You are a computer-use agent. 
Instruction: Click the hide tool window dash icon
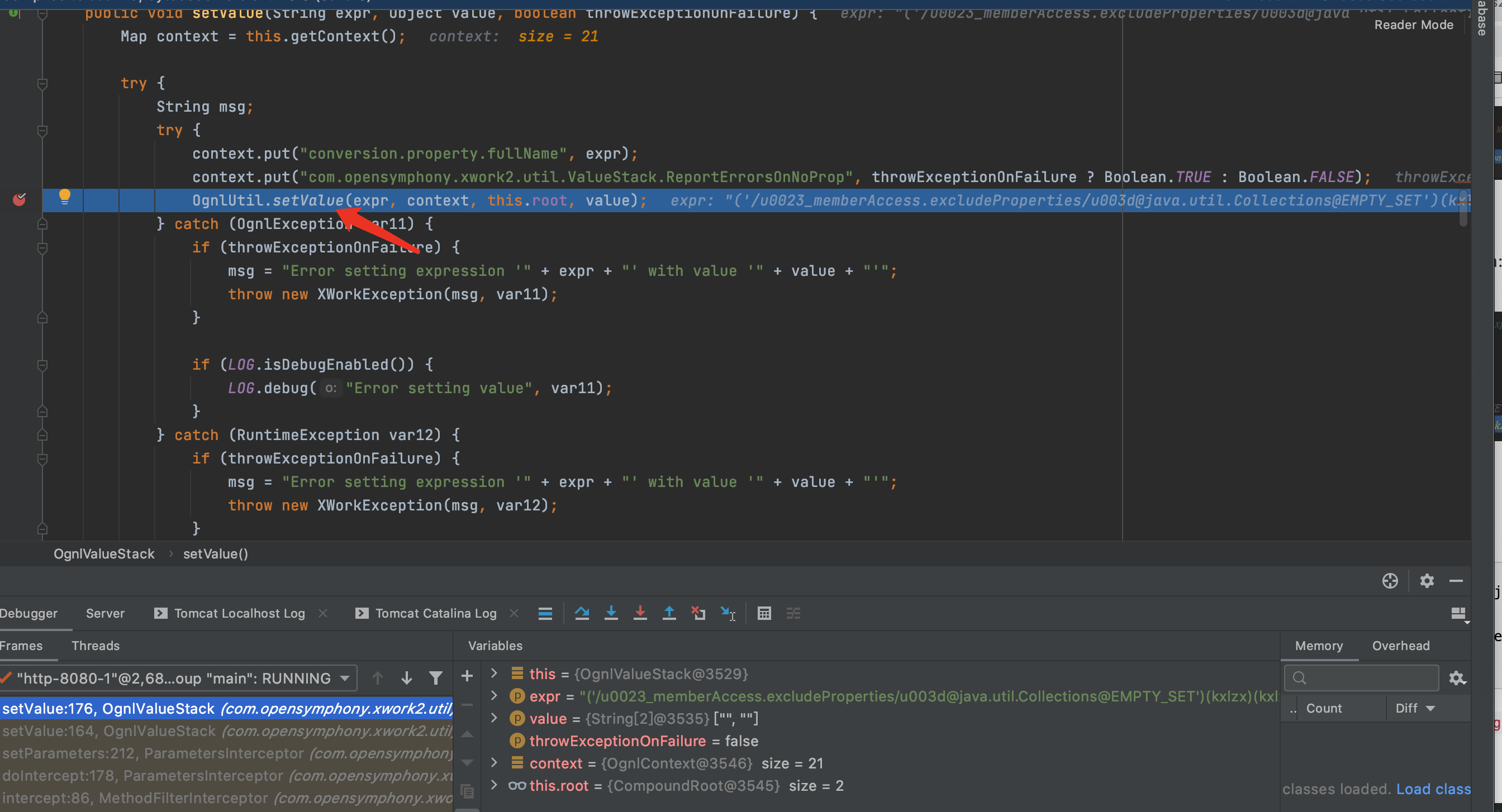coord(1456,581)
